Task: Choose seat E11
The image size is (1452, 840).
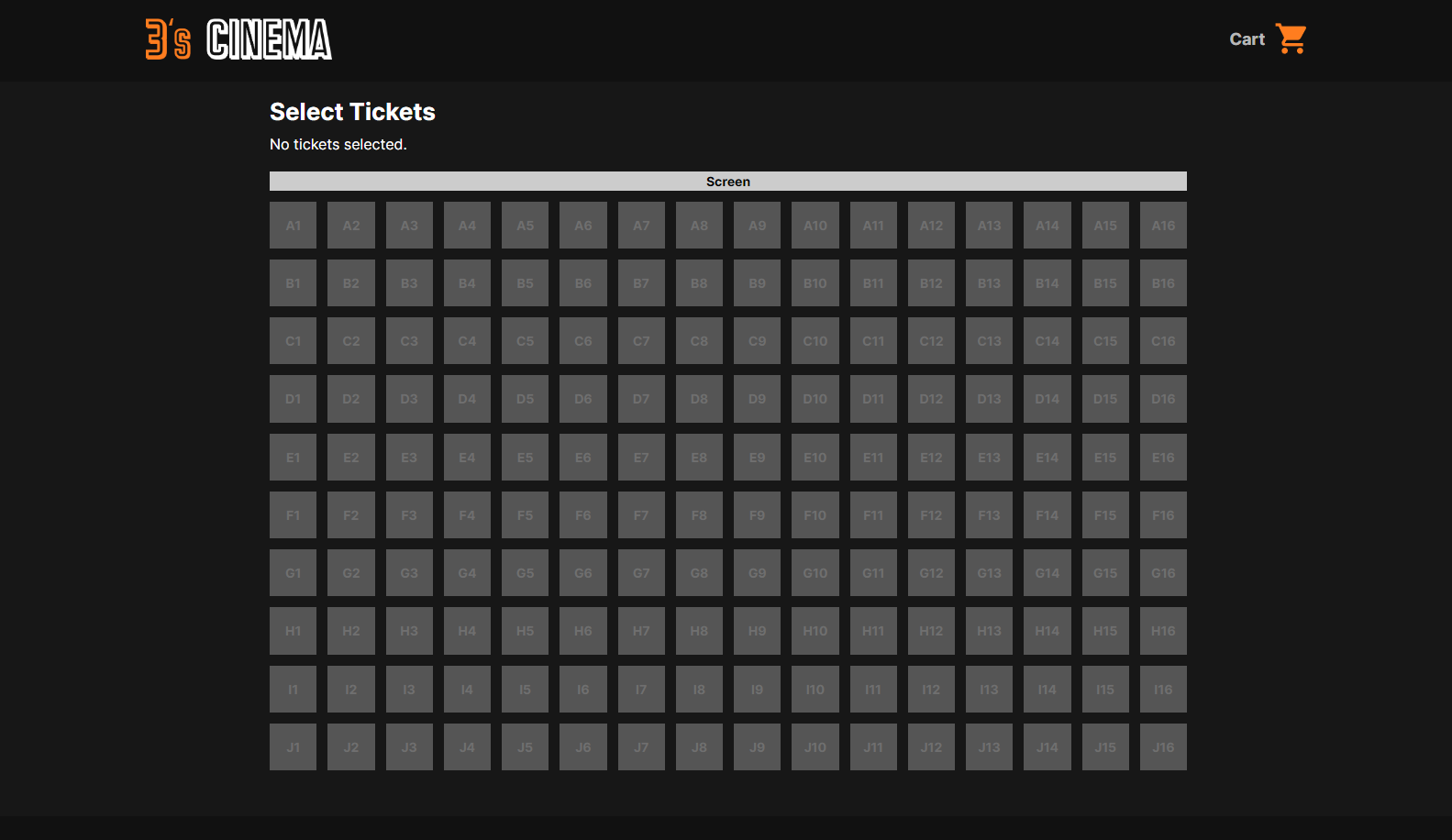Action: pos(873,458)
